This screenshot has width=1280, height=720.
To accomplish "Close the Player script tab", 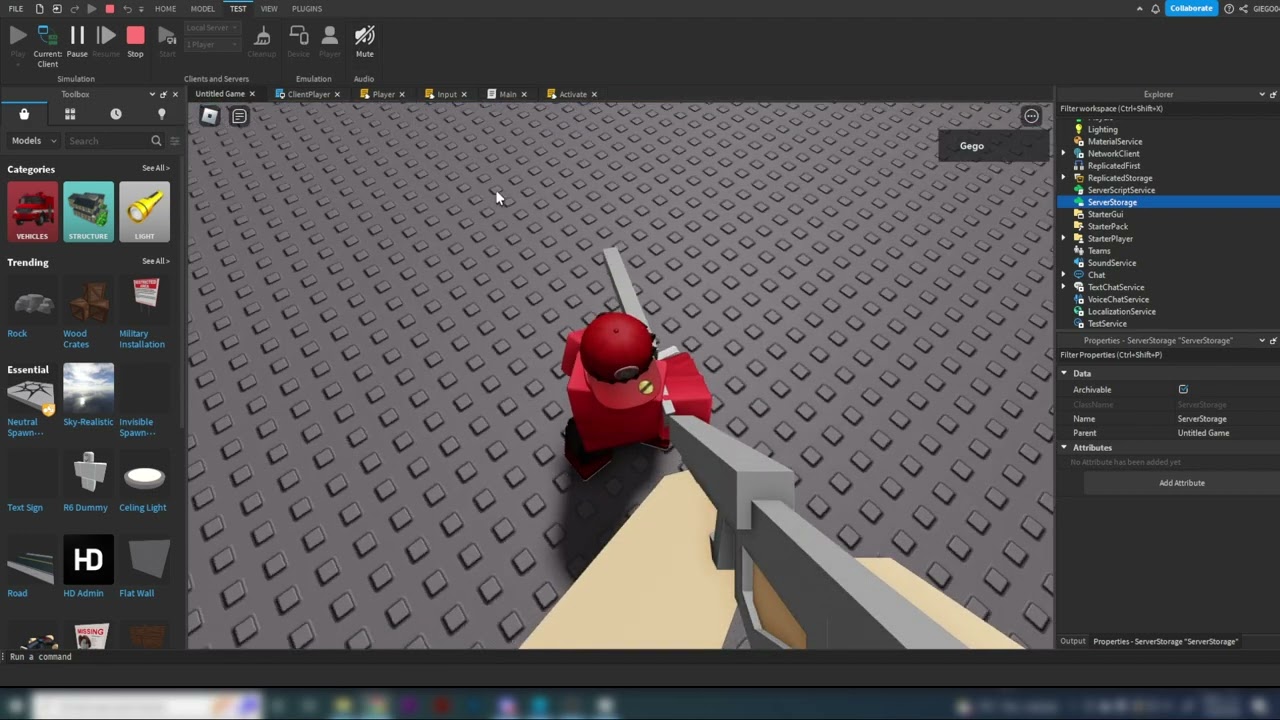I will point(402,94).
